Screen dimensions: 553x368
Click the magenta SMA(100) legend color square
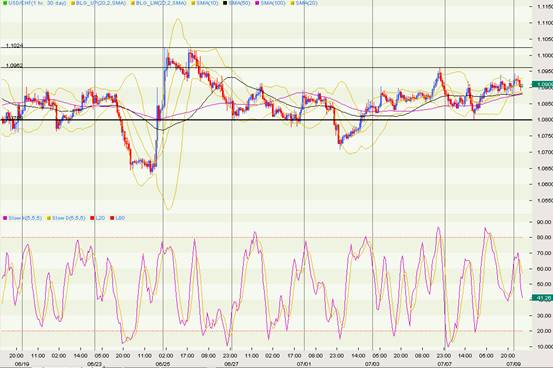point(257,3)
